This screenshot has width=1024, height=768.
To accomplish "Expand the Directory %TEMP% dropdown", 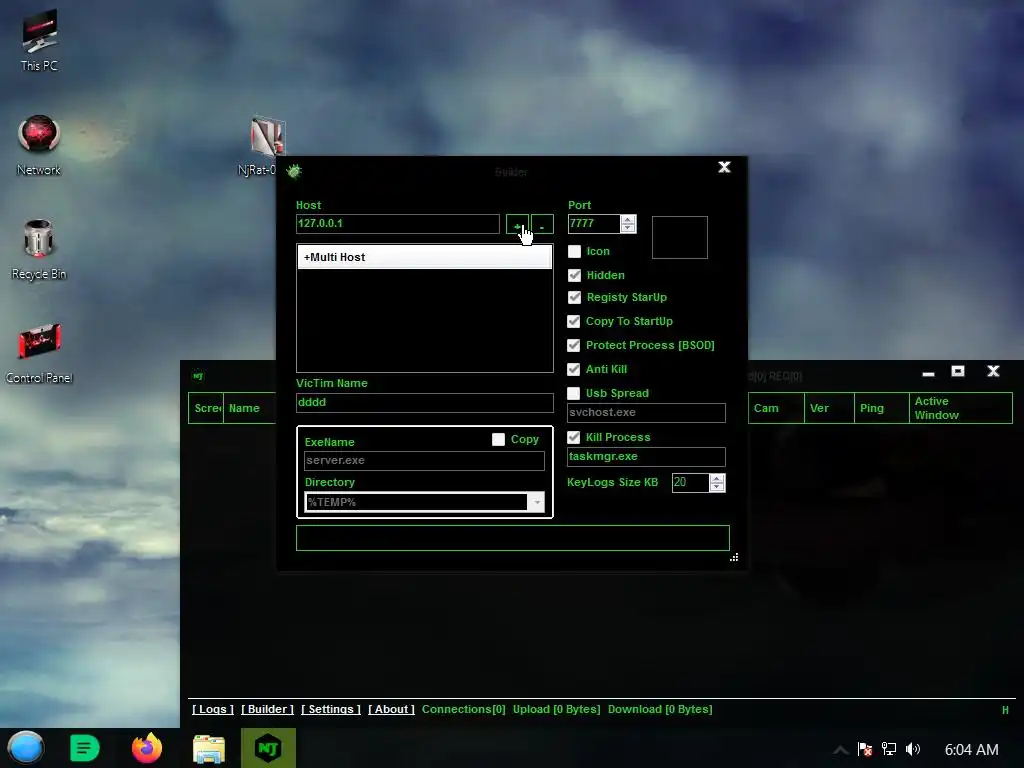I will (x=536, y=502).
